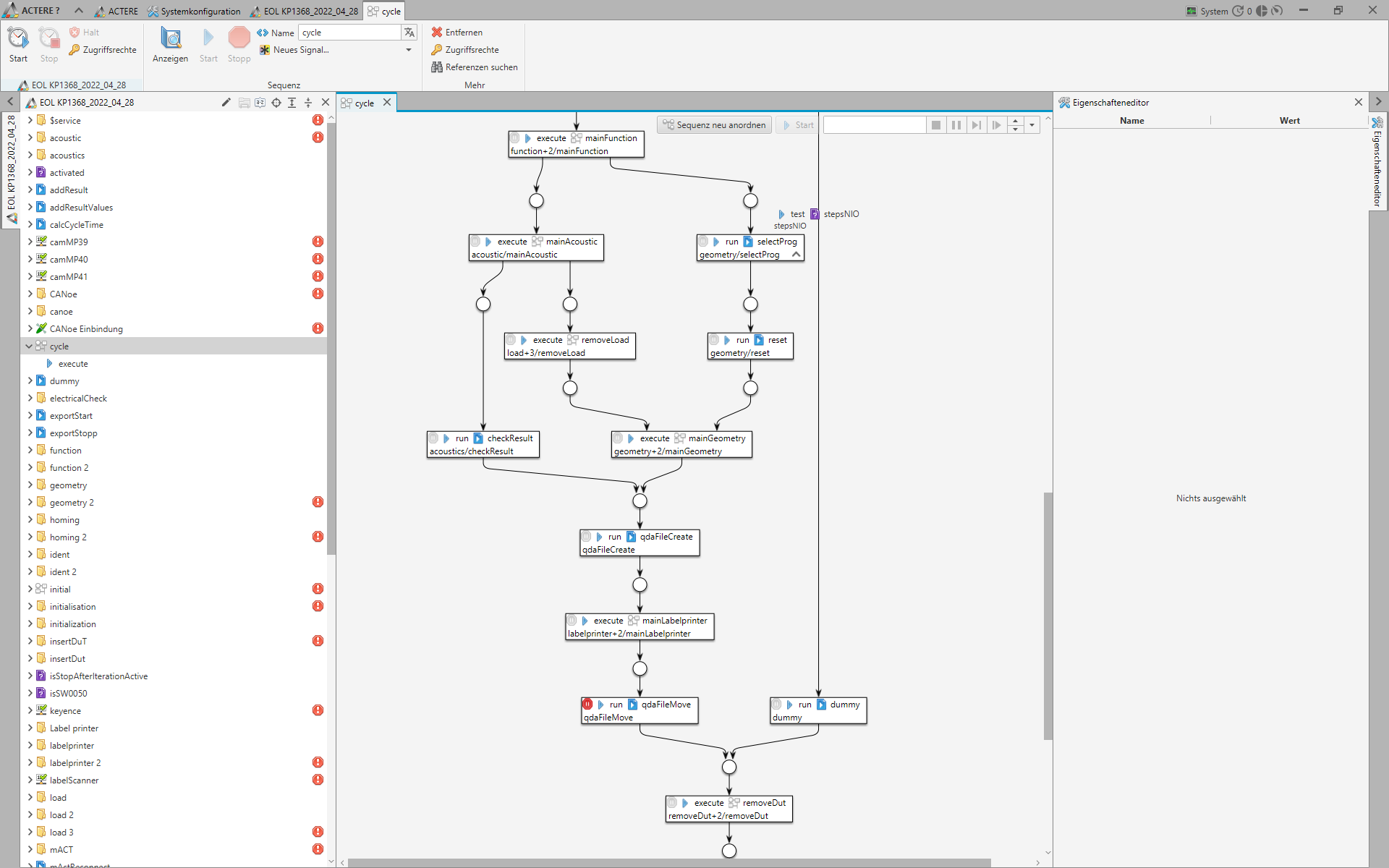Click Eigenschafteneditor sidebar wrench icon
This screenshot has height=868, width=1389.
tap(1377, 122)
